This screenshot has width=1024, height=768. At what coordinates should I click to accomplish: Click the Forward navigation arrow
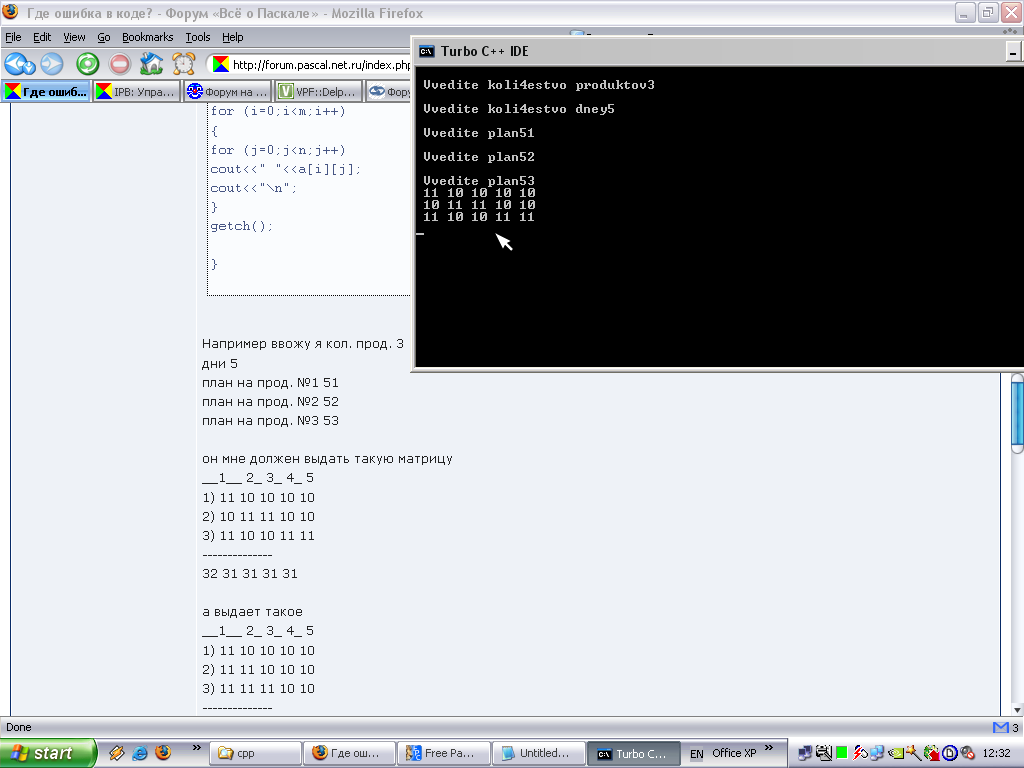pos(51,64)
